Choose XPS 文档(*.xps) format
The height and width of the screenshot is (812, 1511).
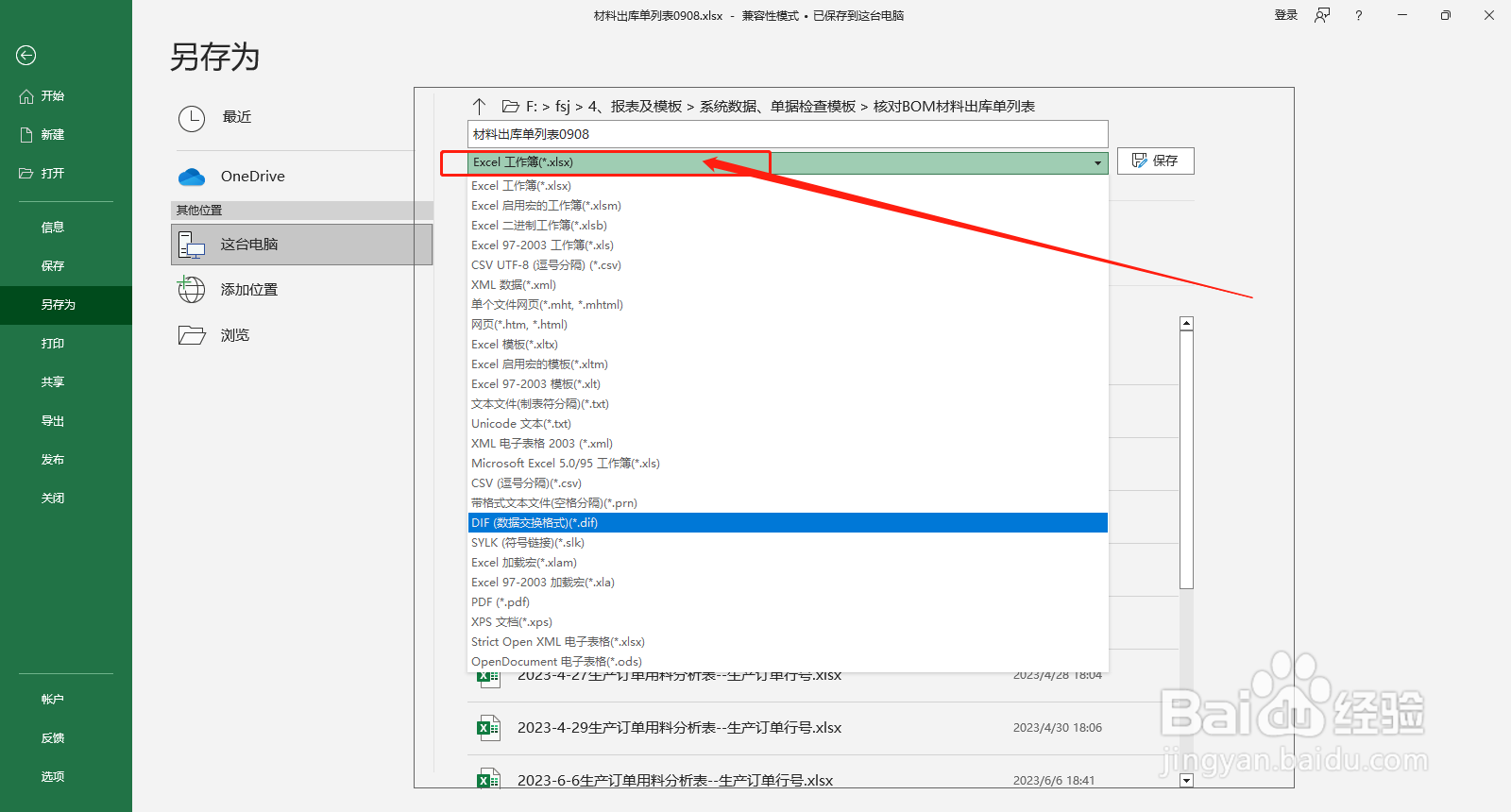[x=788, y=622]
